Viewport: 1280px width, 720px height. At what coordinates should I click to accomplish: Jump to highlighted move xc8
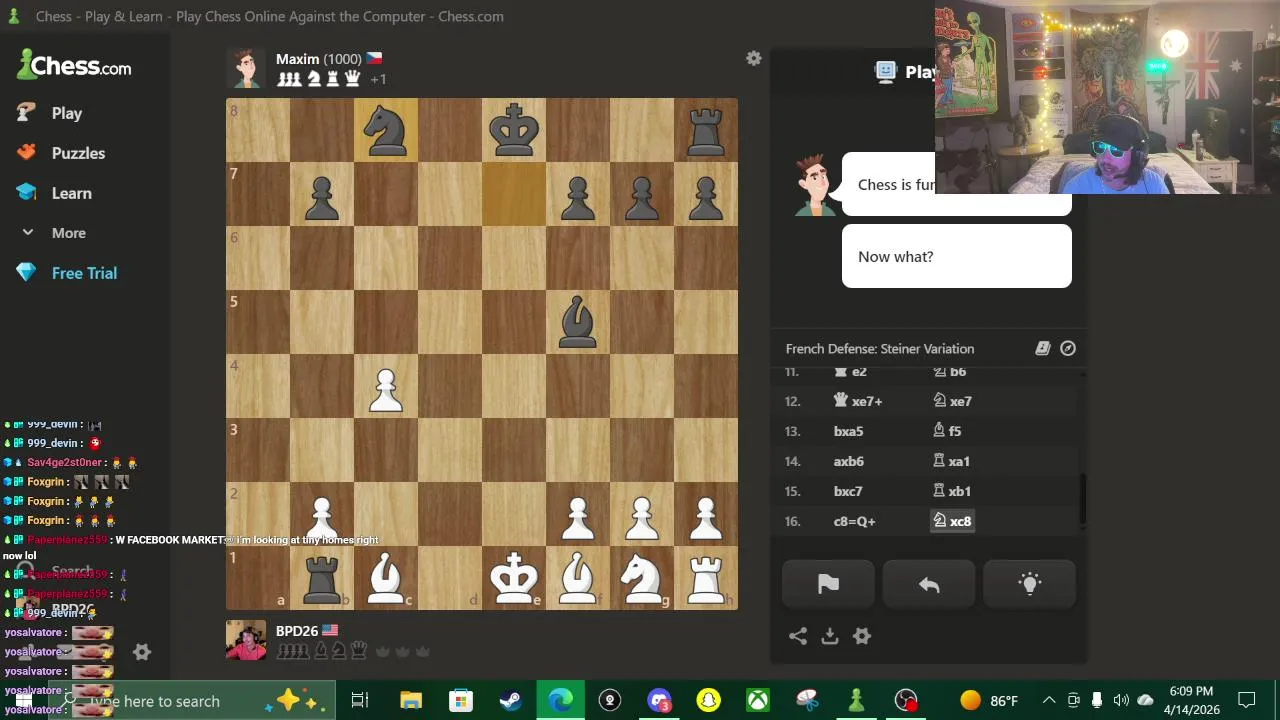point(952,521)
